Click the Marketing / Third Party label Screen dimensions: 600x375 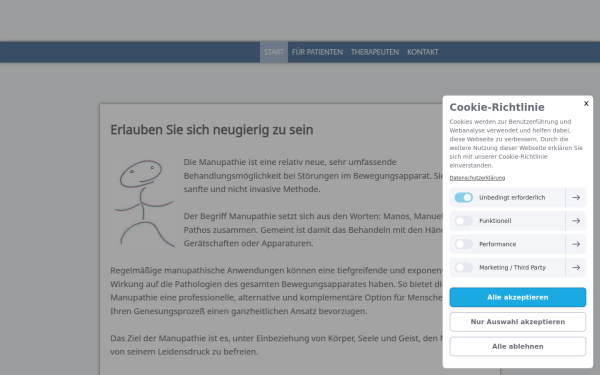[512, 267]
